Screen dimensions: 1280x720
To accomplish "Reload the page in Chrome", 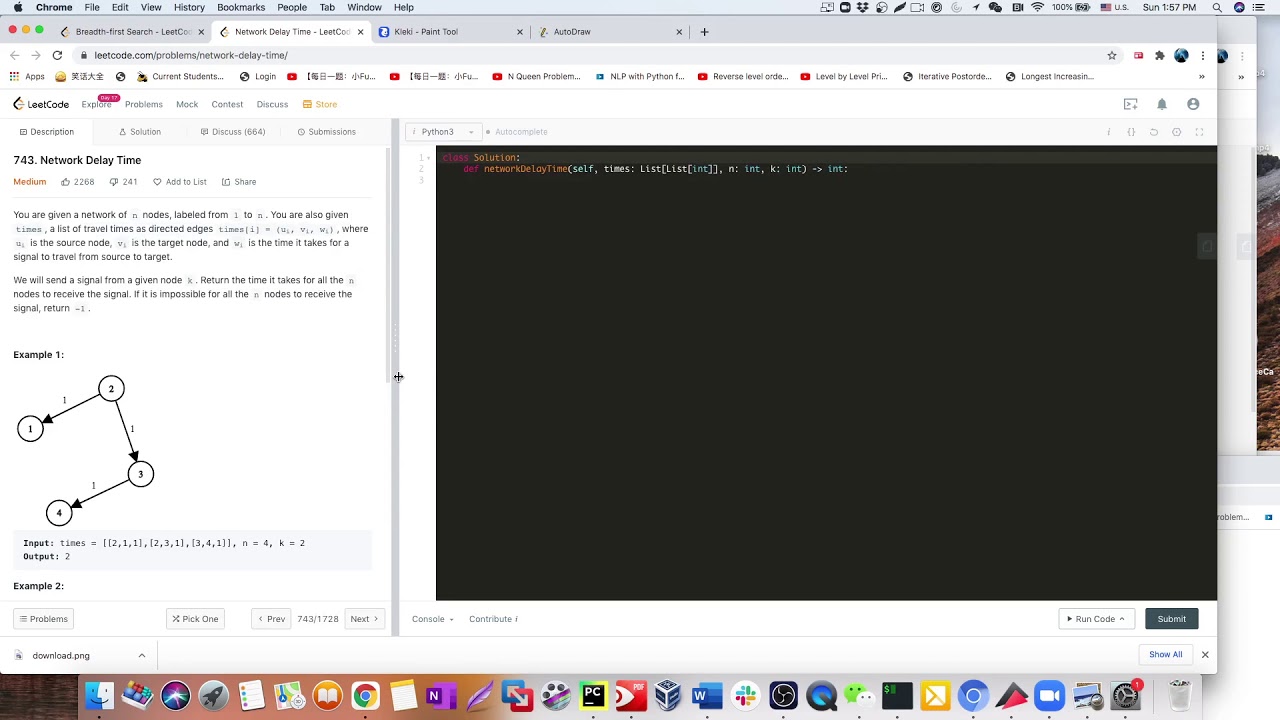I will click(x=57, y=55).
